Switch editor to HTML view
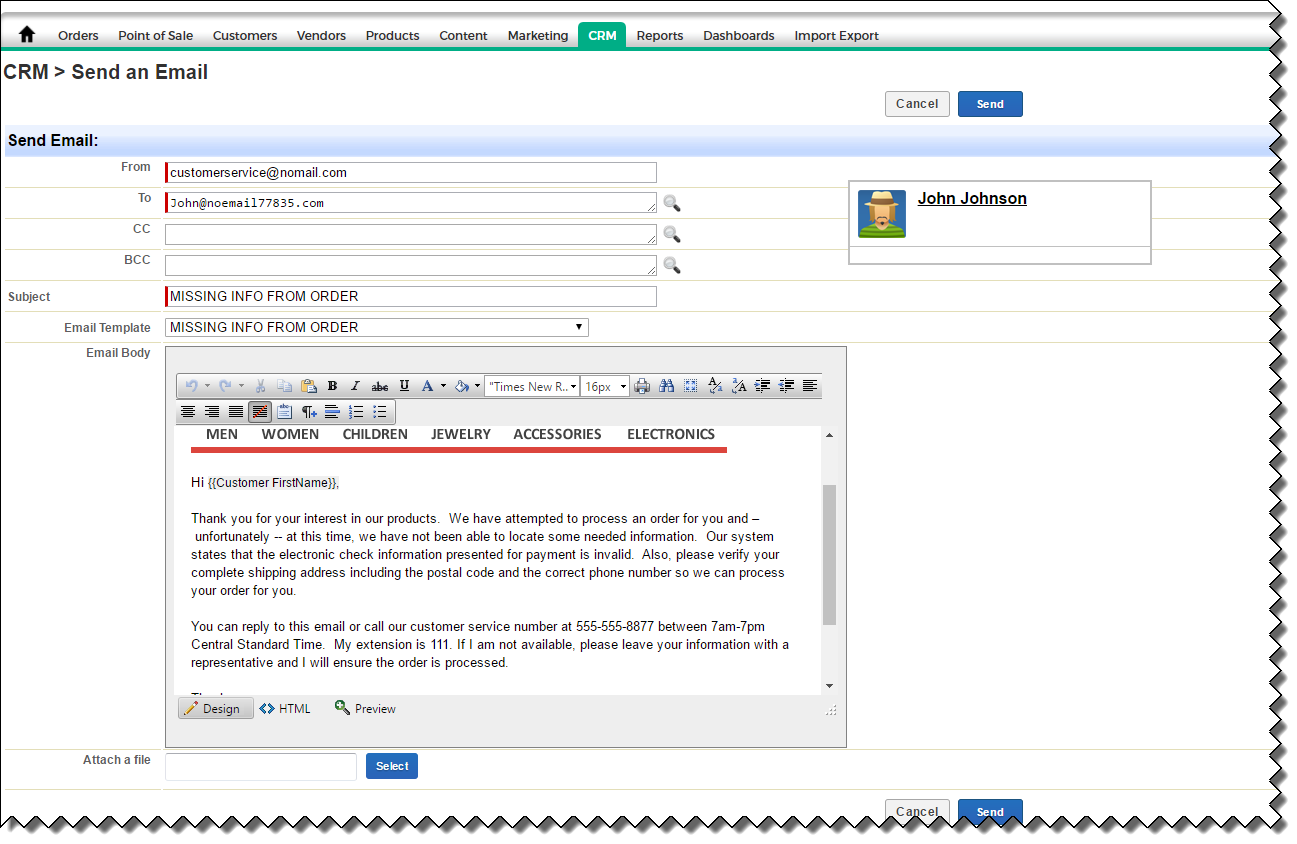1297x844 pixels. [x=285, y=708]
